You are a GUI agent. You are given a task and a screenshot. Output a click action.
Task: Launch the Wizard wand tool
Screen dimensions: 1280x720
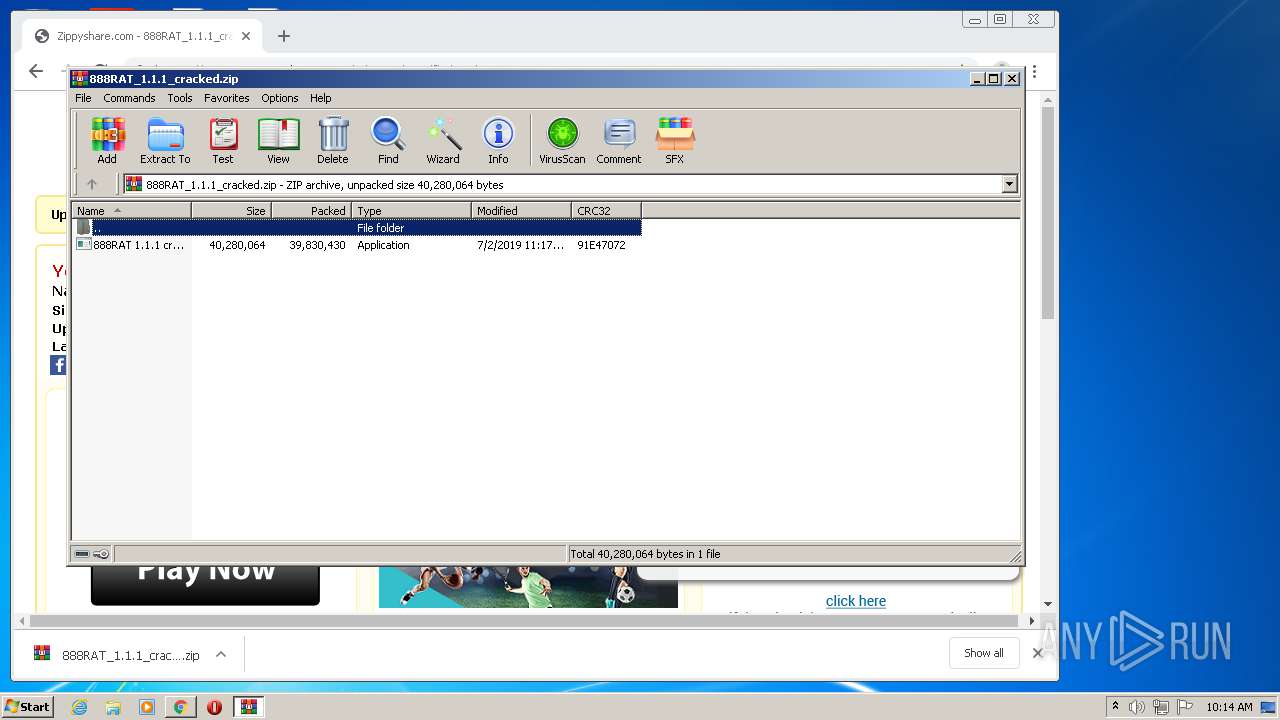pos(443,141)
